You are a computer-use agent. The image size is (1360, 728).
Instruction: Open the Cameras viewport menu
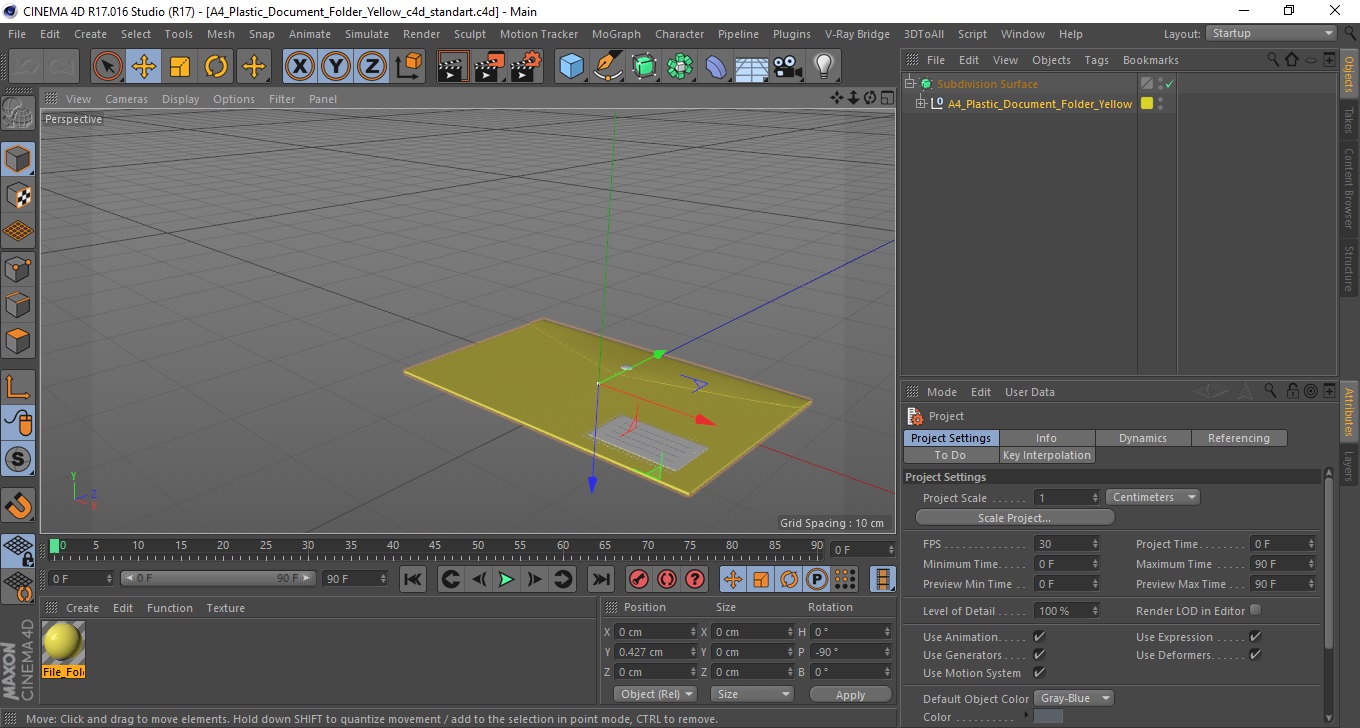126,99
